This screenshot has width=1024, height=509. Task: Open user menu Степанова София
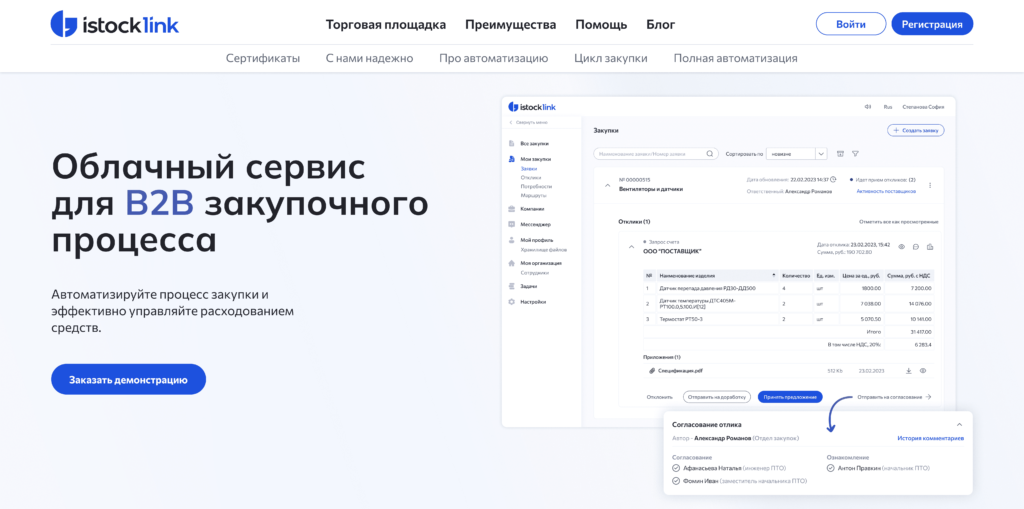coord(923,107)
